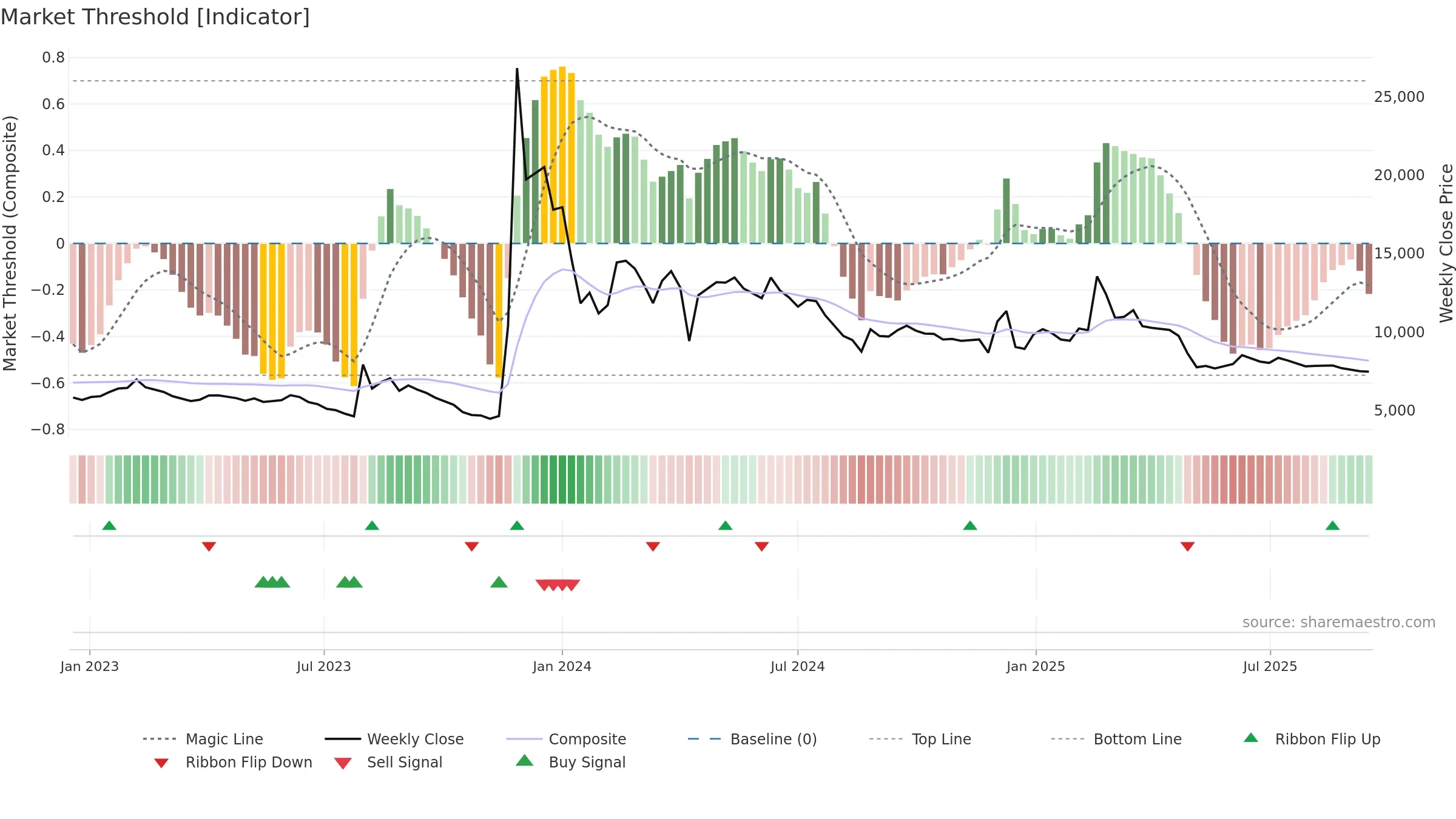Click the Jan 2025 x-axis label
This screenshot has height=819, width=1456.
click(x=1036, y=666)
